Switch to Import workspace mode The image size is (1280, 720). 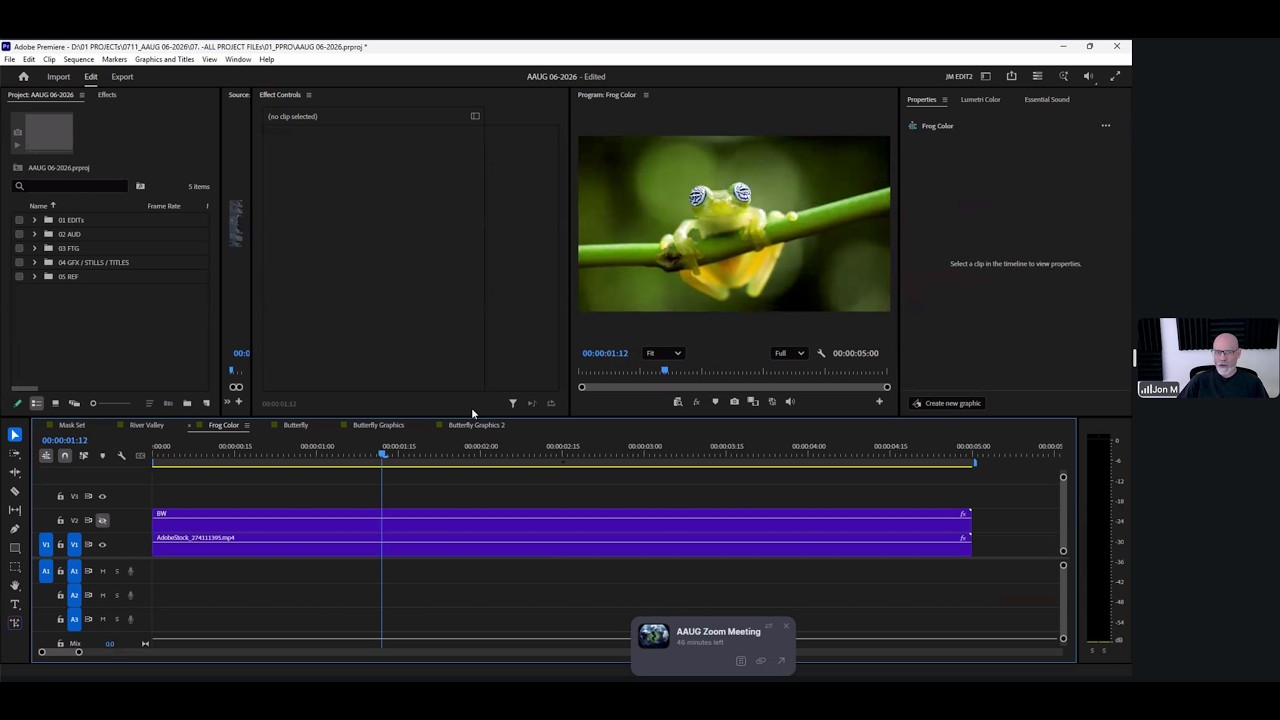(x=58, y=77)
